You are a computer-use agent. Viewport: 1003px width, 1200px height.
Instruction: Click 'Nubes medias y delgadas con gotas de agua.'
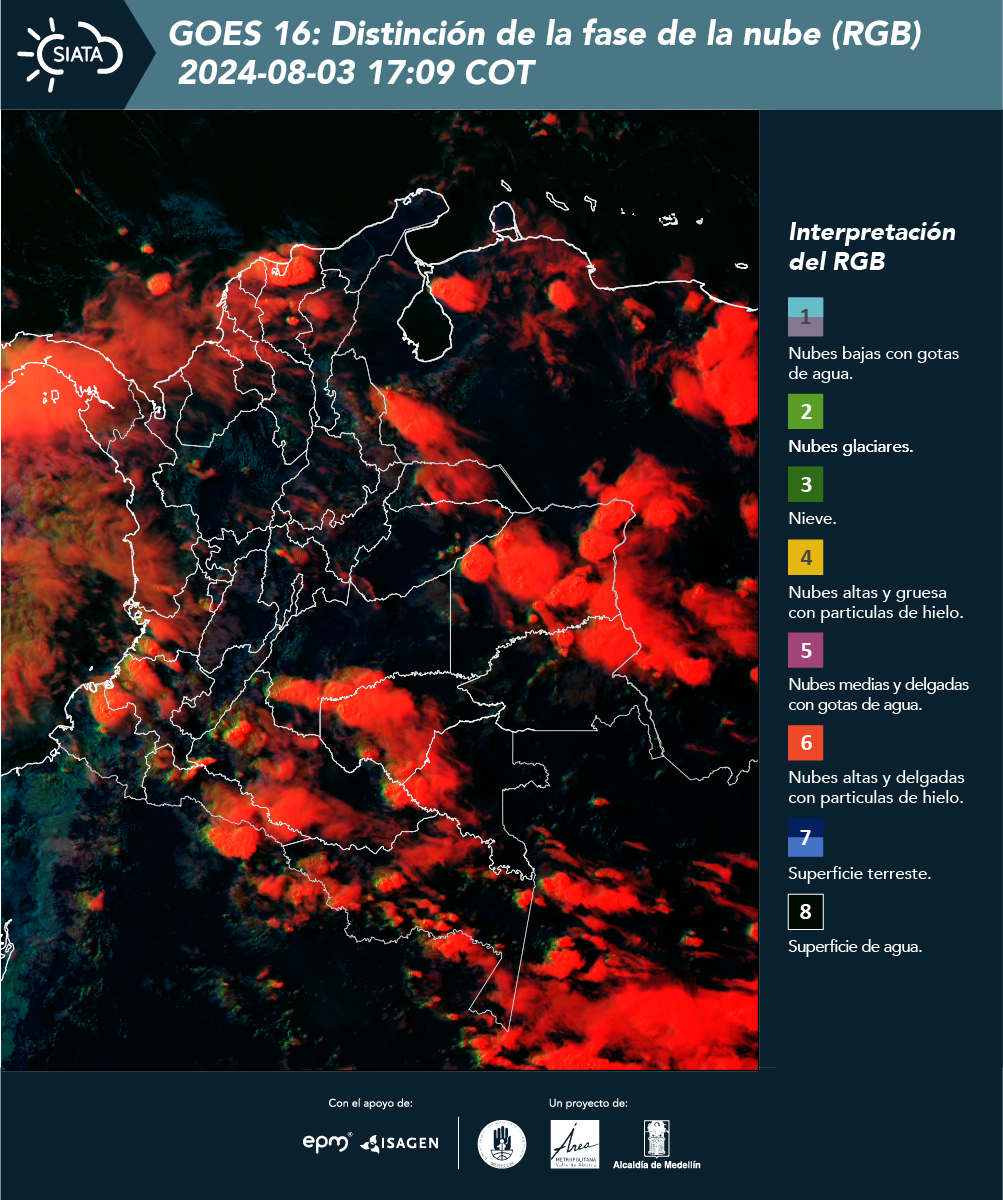pos(878,695)
